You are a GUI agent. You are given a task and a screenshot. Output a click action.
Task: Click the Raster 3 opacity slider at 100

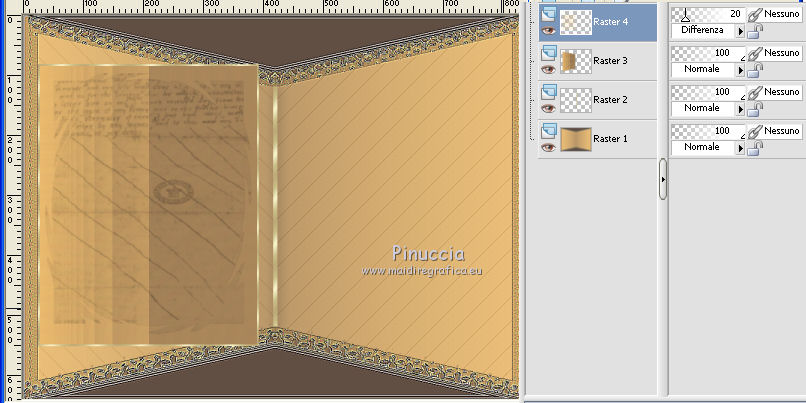click(x=708, y=53)
